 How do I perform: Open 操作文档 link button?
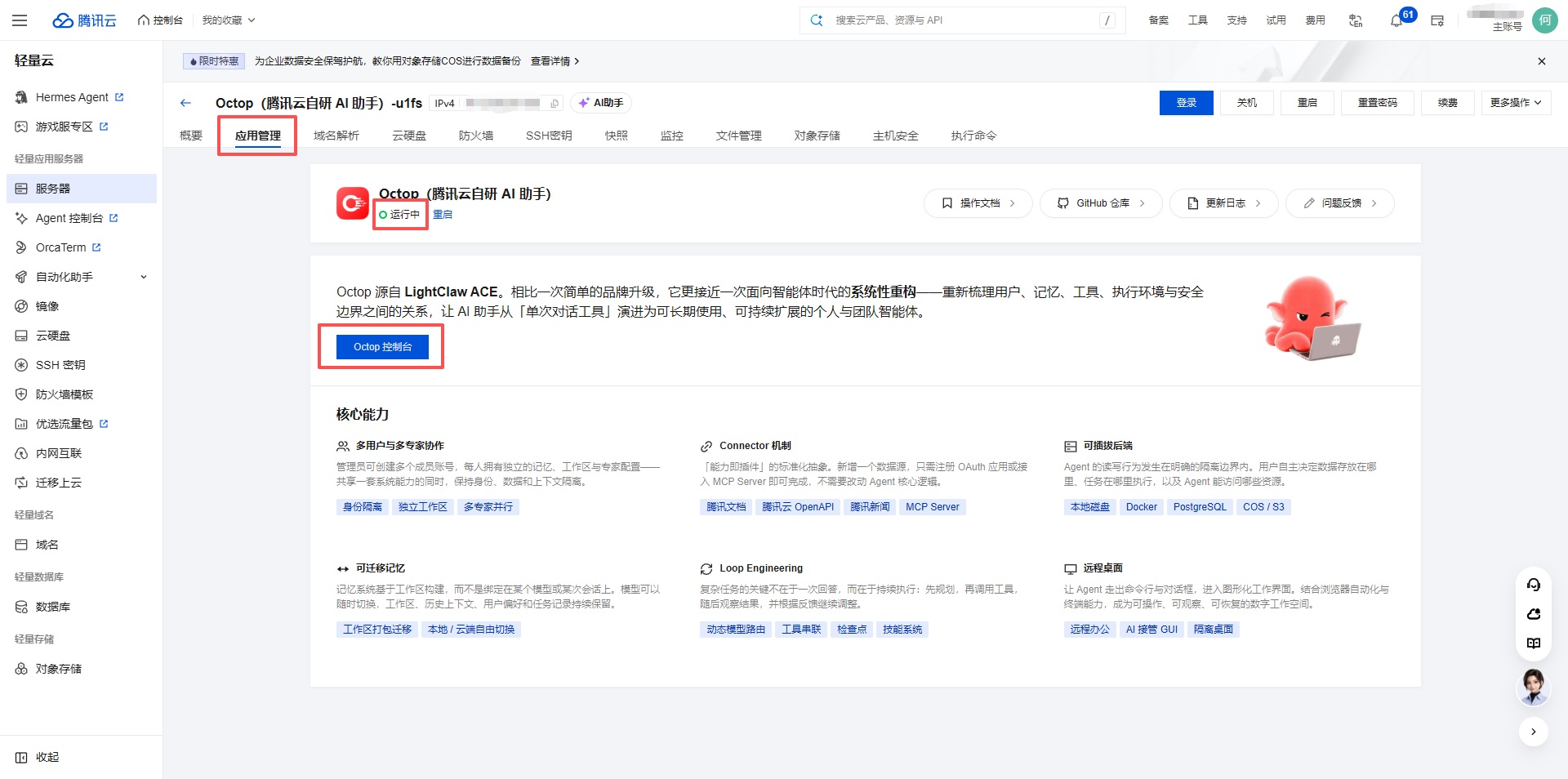point(978,203)
